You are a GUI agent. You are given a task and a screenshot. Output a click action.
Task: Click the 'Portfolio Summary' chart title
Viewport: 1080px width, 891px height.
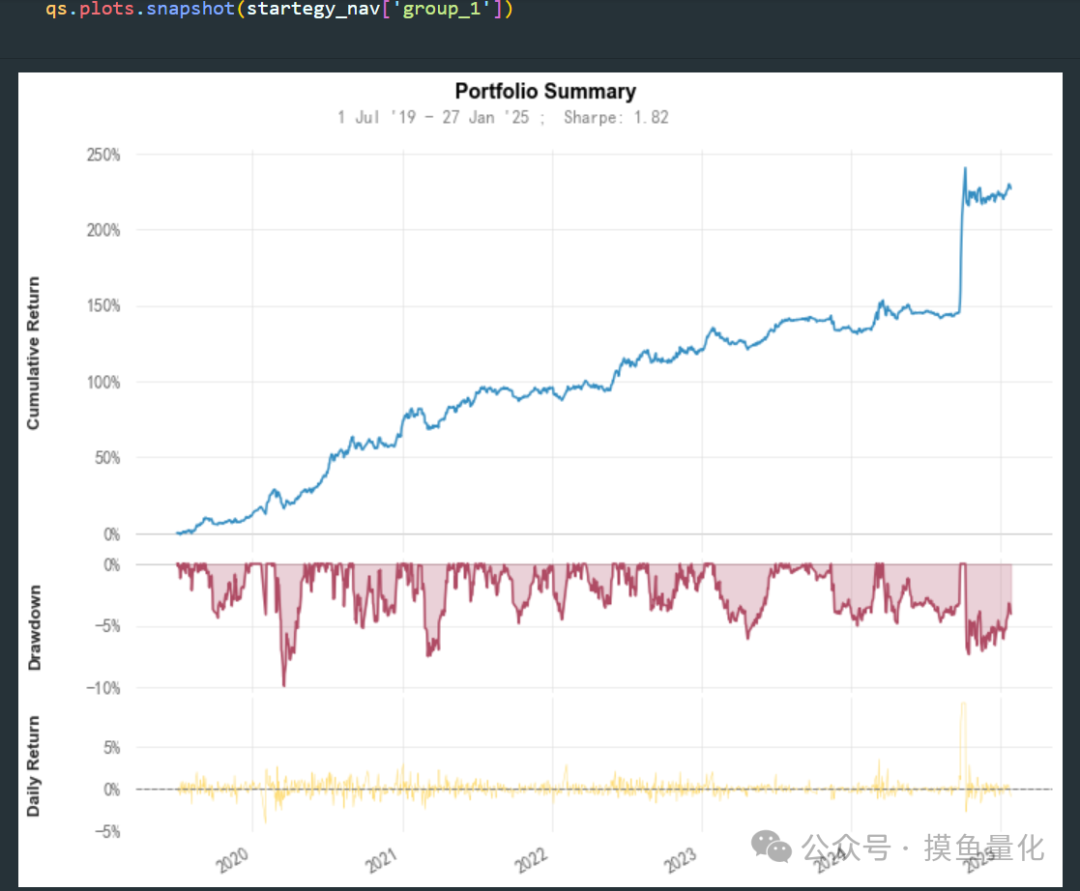click(x=545, y=91)
